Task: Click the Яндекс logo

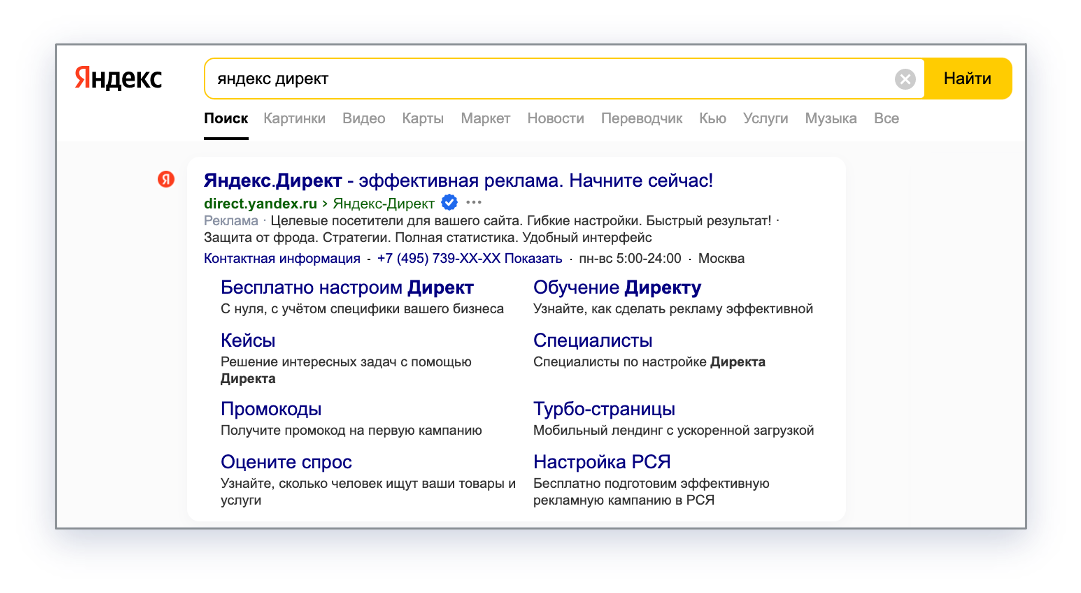Action: 118,79
